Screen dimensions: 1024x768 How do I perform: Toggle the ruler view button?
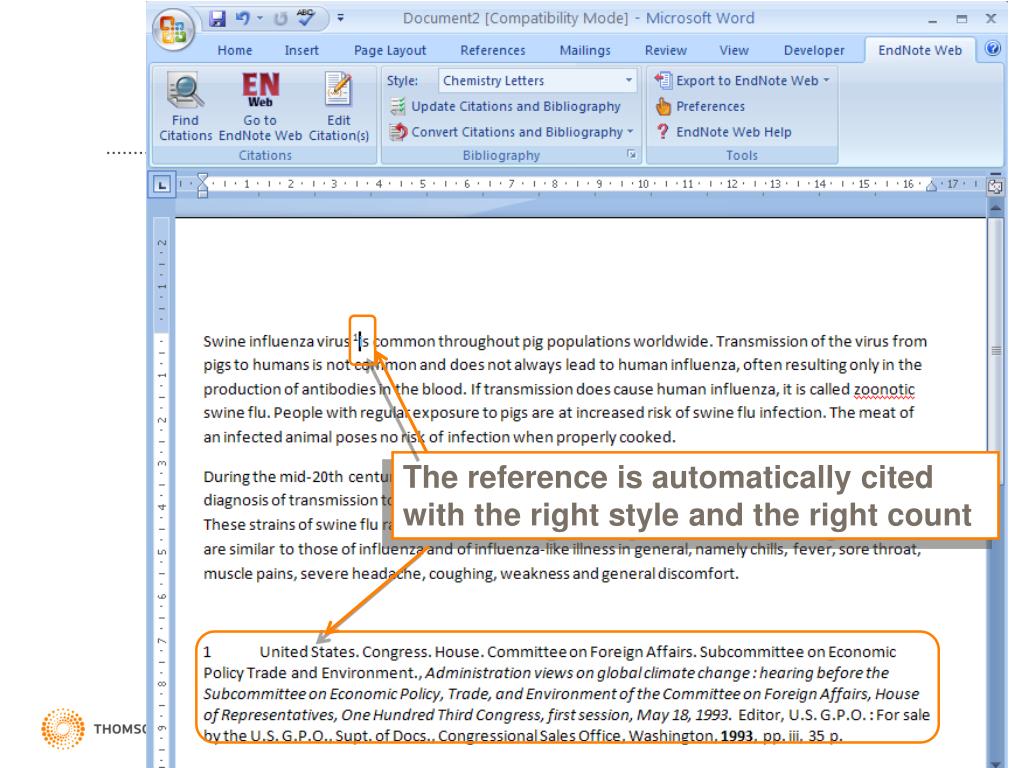coord(995,186)
